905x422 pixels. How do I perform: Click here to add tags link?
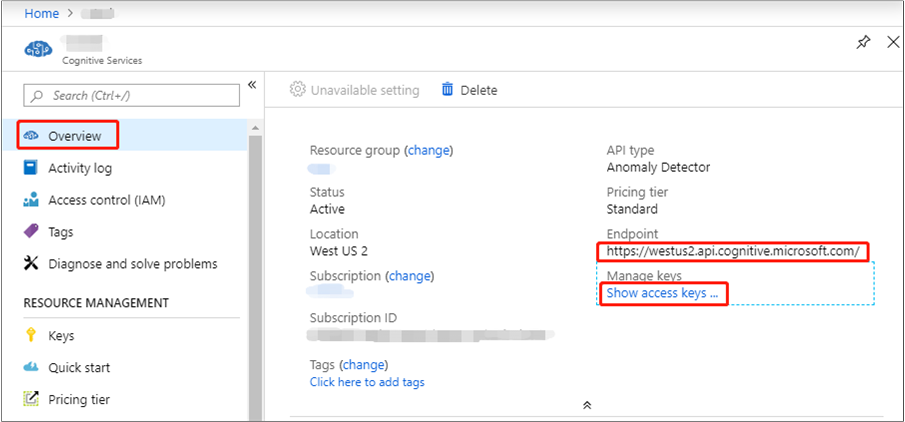[x=367, y=382]
